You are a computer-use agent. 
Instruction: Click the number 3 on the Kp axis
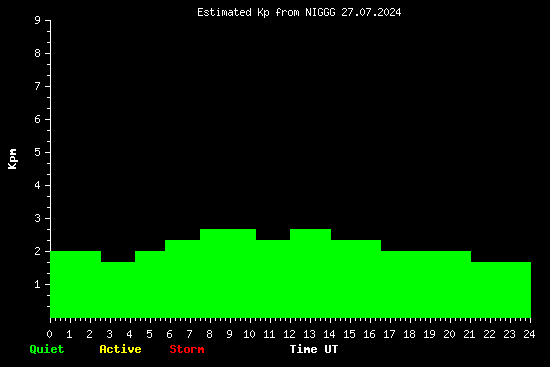tap(38, 218)
